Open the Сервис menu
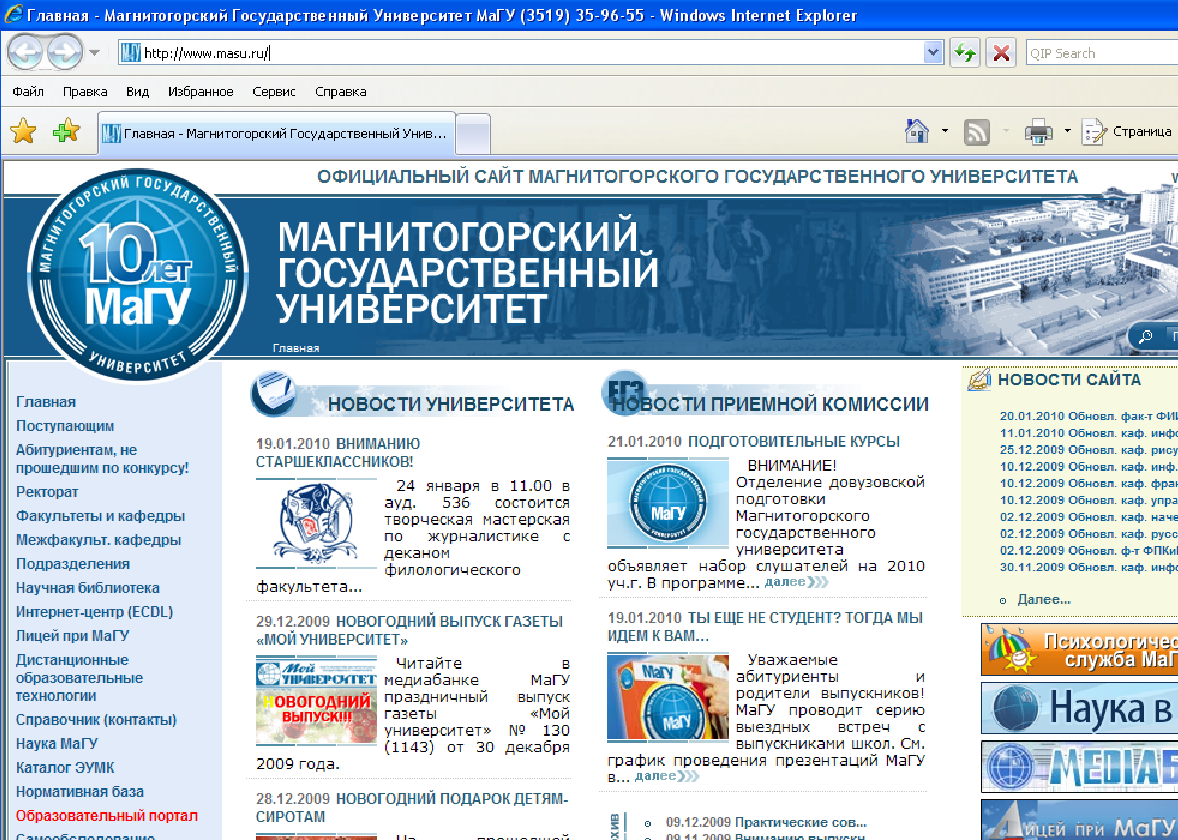Viewport: 1178px width, 840px height. pos(274,92)
